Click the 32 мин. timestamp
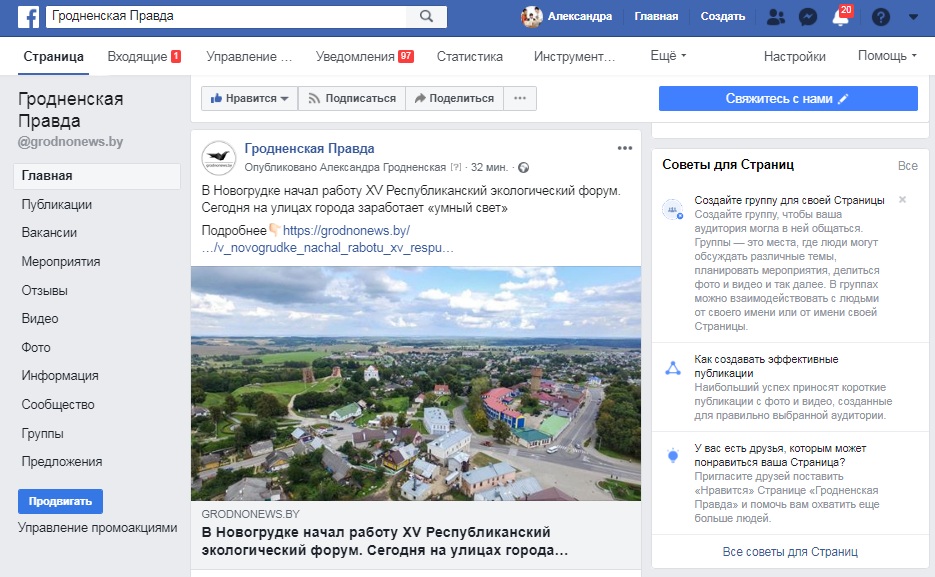935x577 pixels. [x=489, y=167]
